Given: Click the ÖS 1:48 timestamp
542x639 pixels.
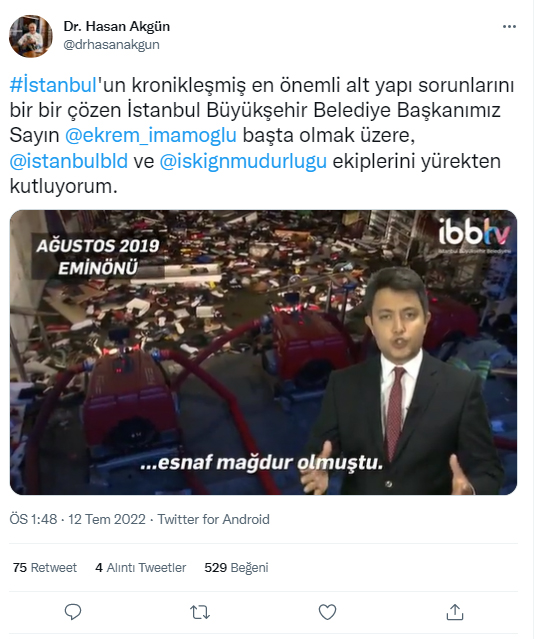Looking at the screenshot, I should click(33, 519).
